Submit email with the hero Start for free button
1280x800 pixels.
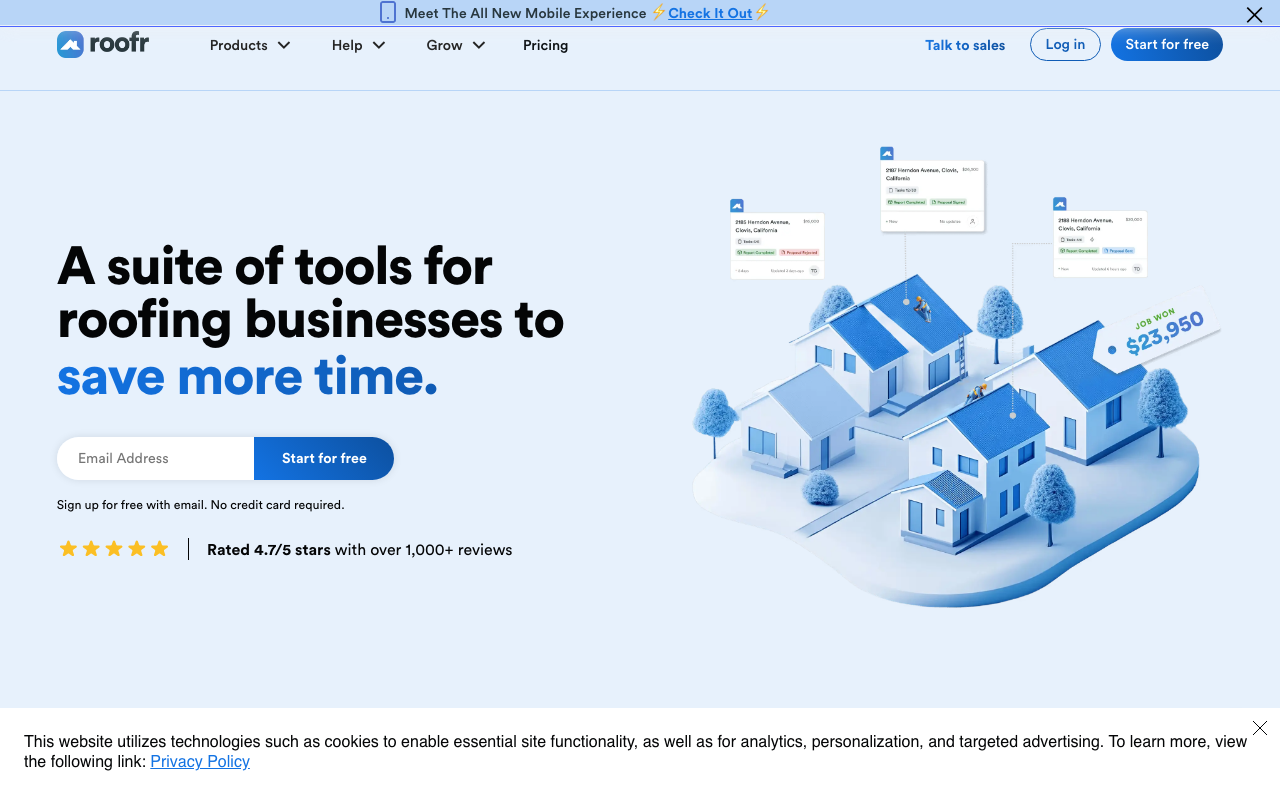(x=324, y=458)
